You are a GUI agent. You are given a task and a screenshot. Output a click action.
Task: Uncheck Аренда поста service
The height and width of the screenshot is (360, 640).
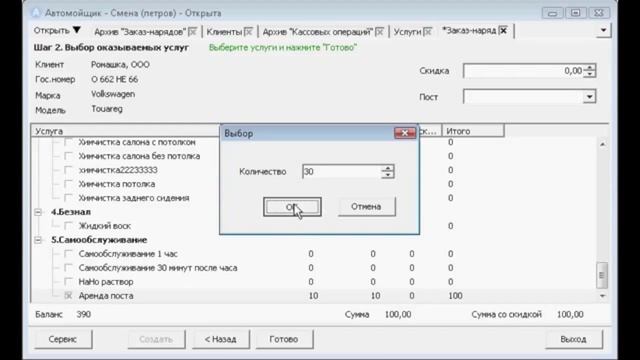[x=69, y=296]
